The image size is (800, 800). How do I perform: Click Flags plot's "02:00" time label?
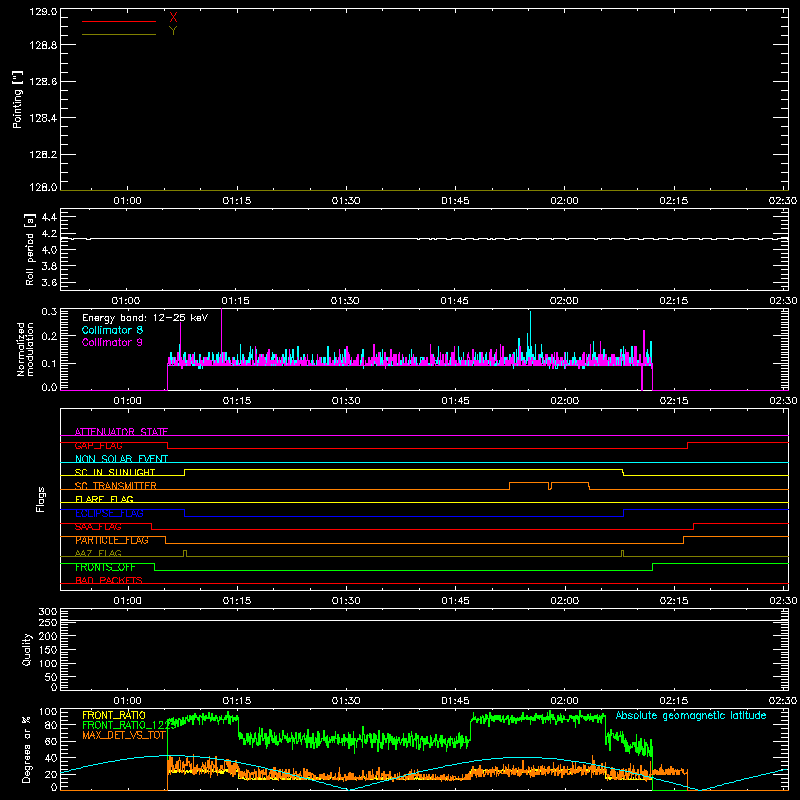(x=564, y=601)
